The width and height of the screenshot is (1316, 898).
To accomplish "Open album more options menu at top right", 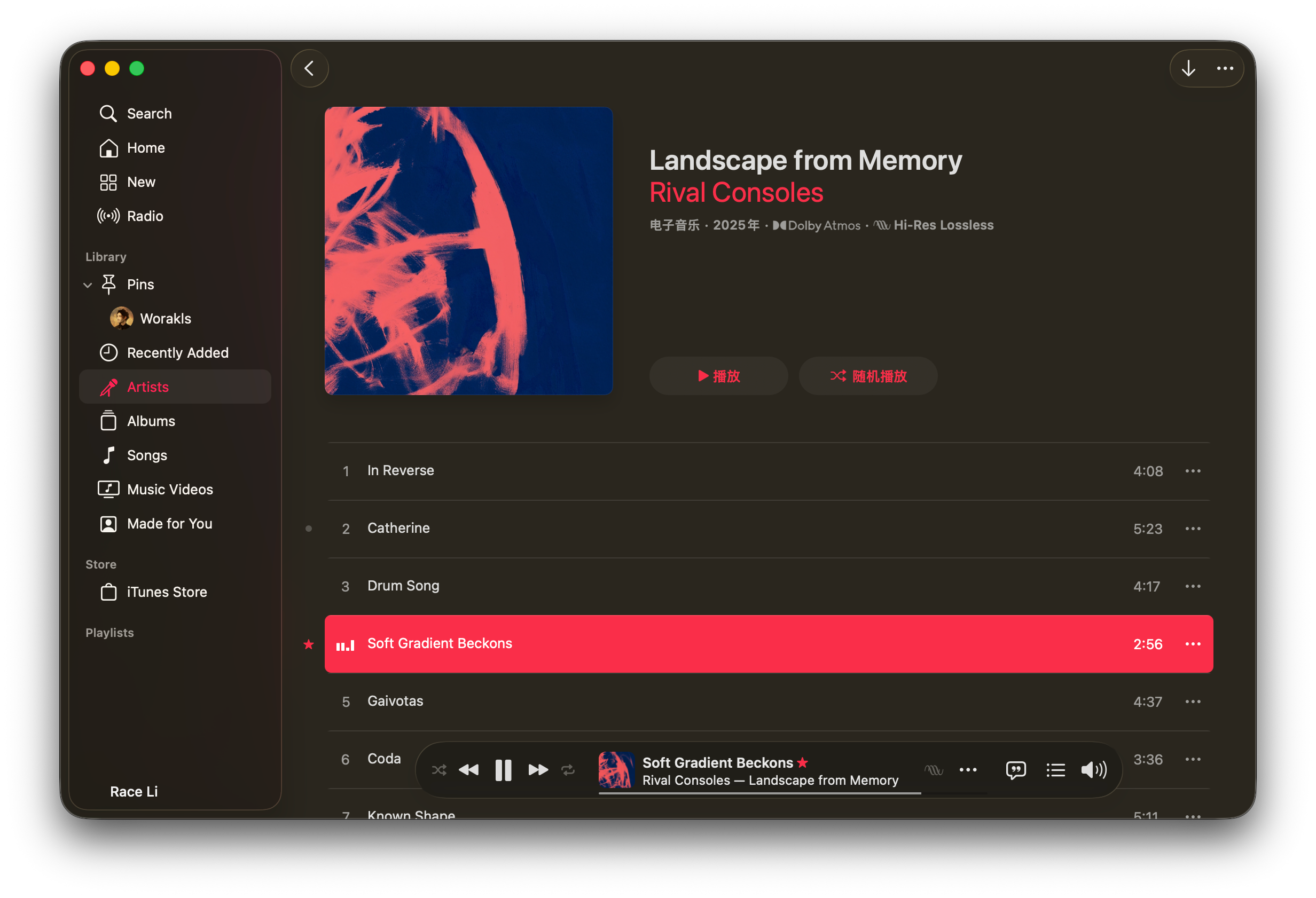I will (1225, 68).
